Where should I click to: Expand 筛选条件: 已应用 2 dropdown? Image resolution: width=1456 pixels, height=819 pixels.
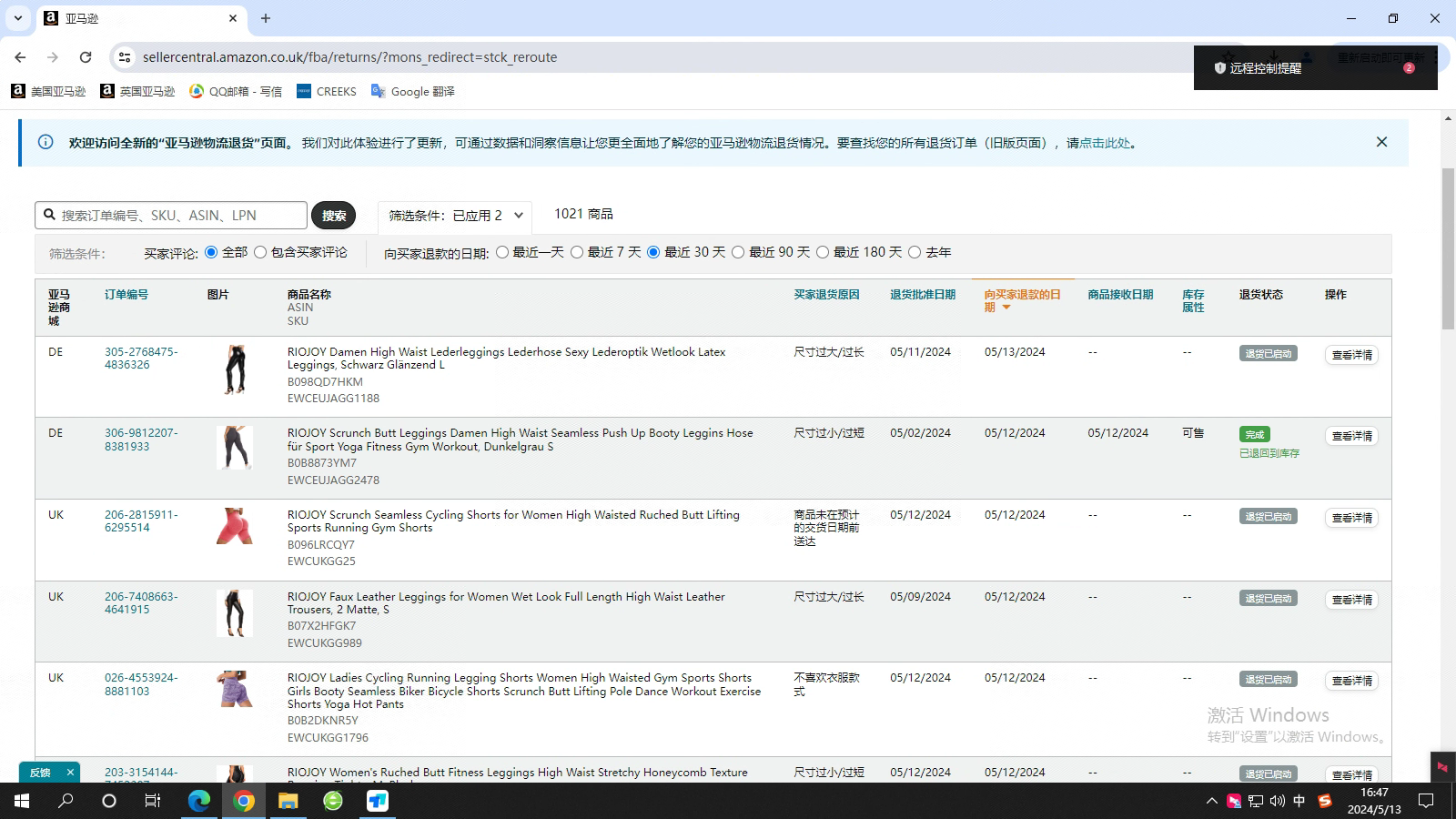click(455, 216)
